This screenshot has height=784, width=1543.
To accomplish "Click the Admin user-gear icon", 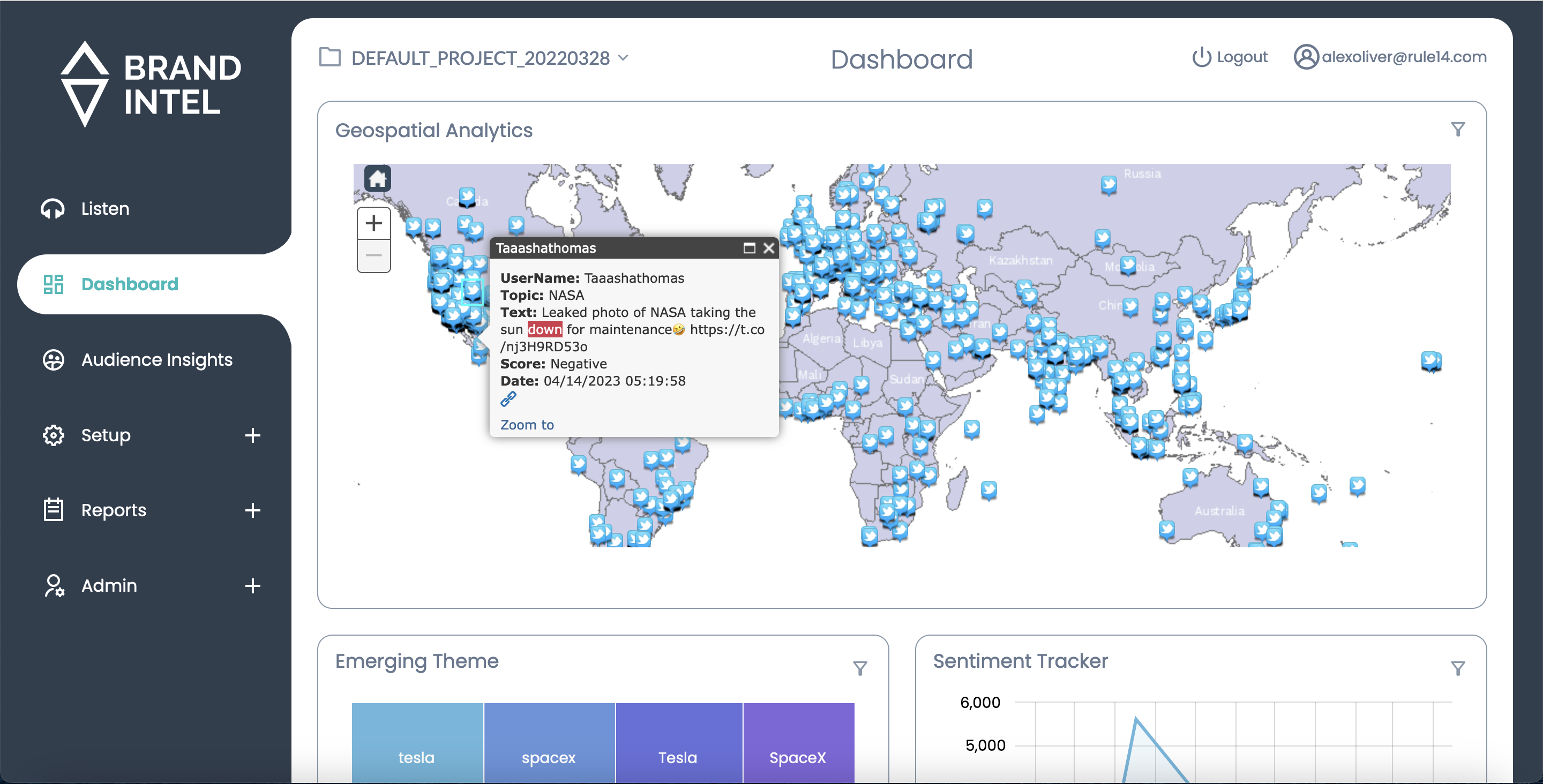I will 54,585.
